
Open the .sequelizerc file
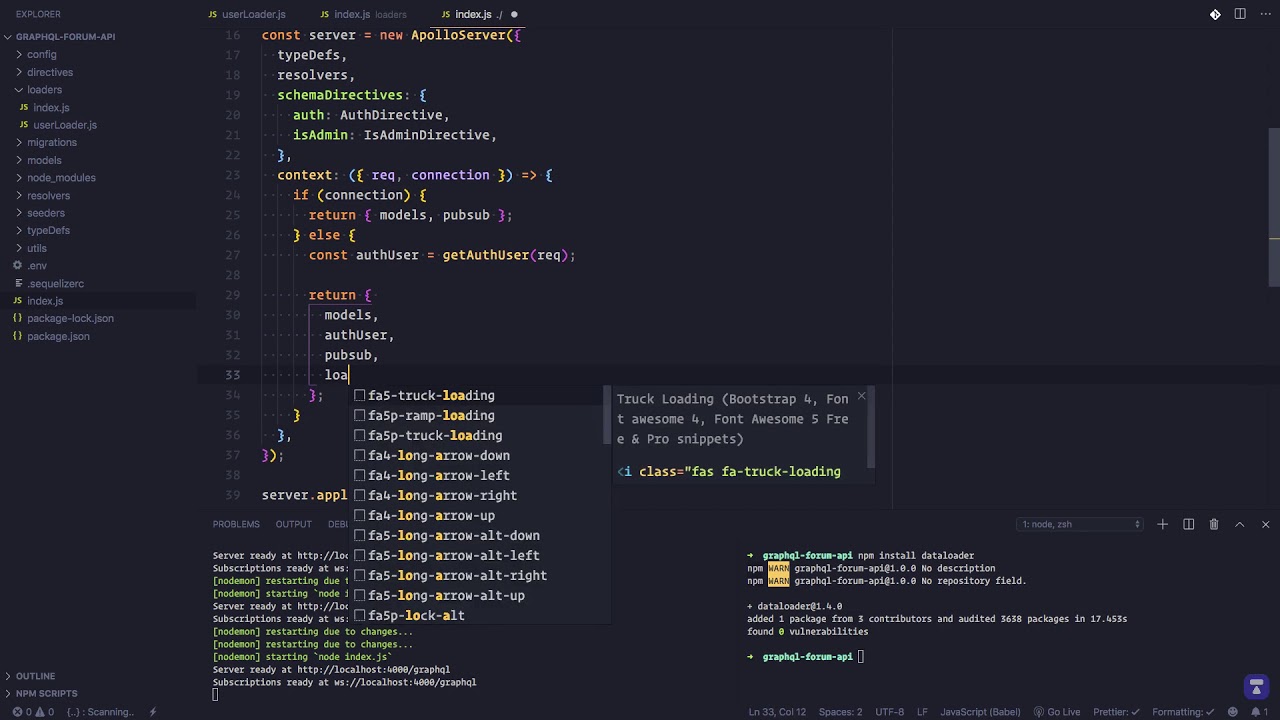tap(98, 283)
